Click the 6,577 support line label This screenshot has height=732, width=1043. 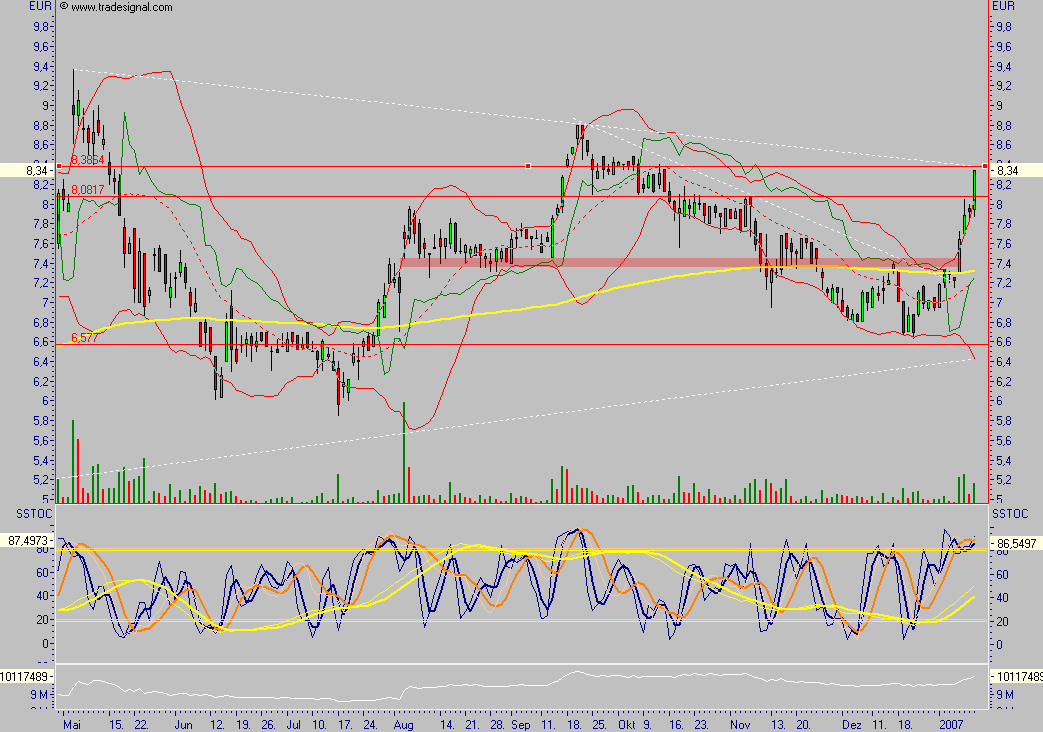84,337
